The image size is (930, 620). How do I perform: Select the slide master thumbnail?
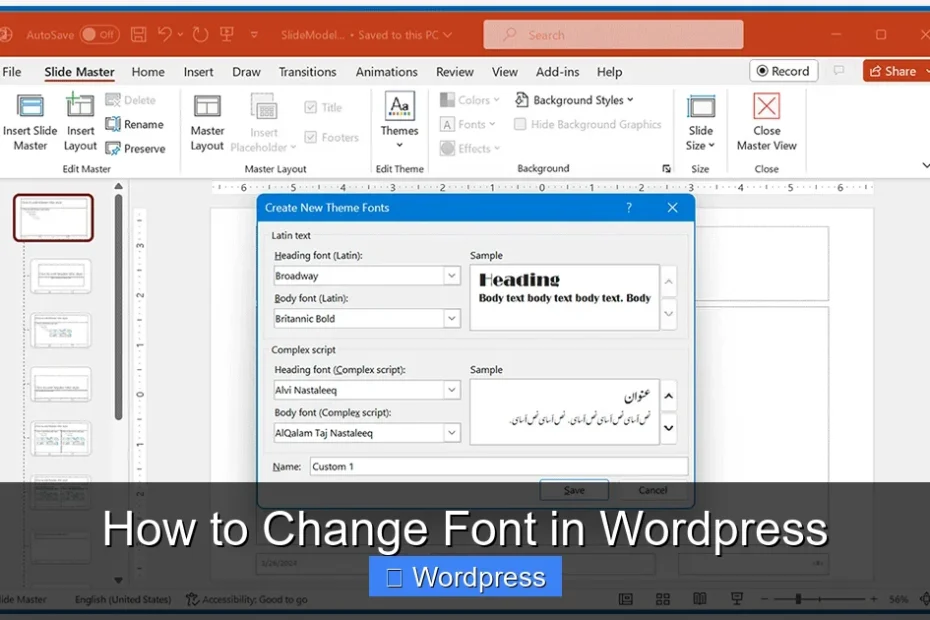pos(53,218)
